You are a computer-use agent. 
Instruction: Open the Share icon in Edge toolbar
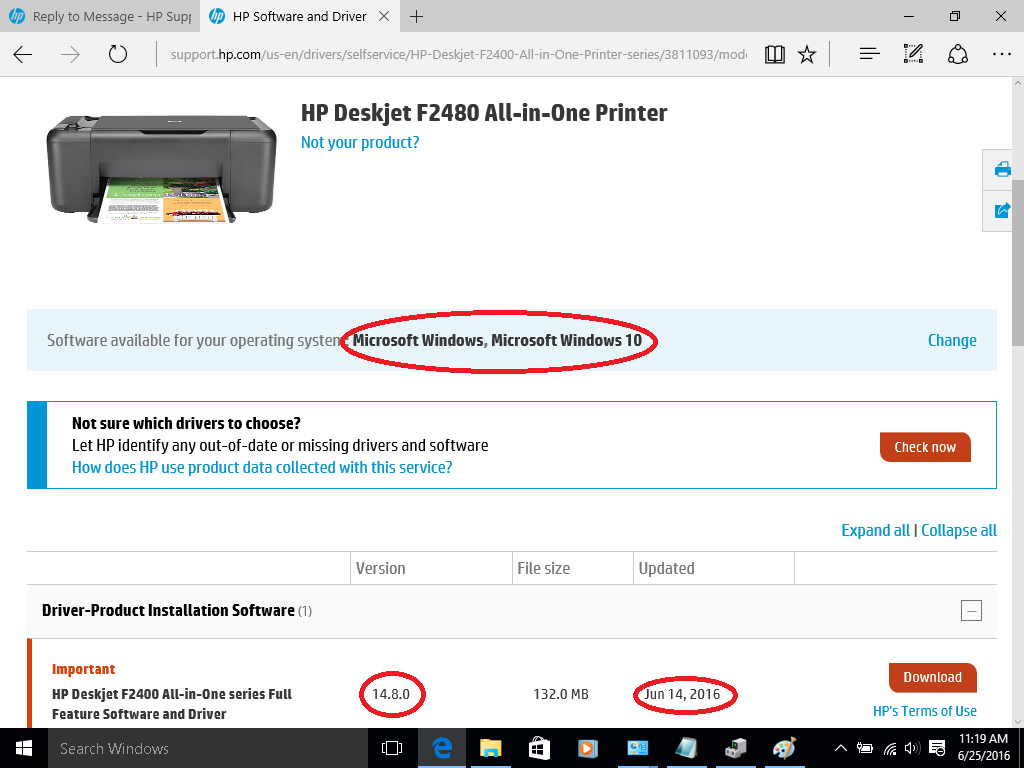[x=957, y=54]
